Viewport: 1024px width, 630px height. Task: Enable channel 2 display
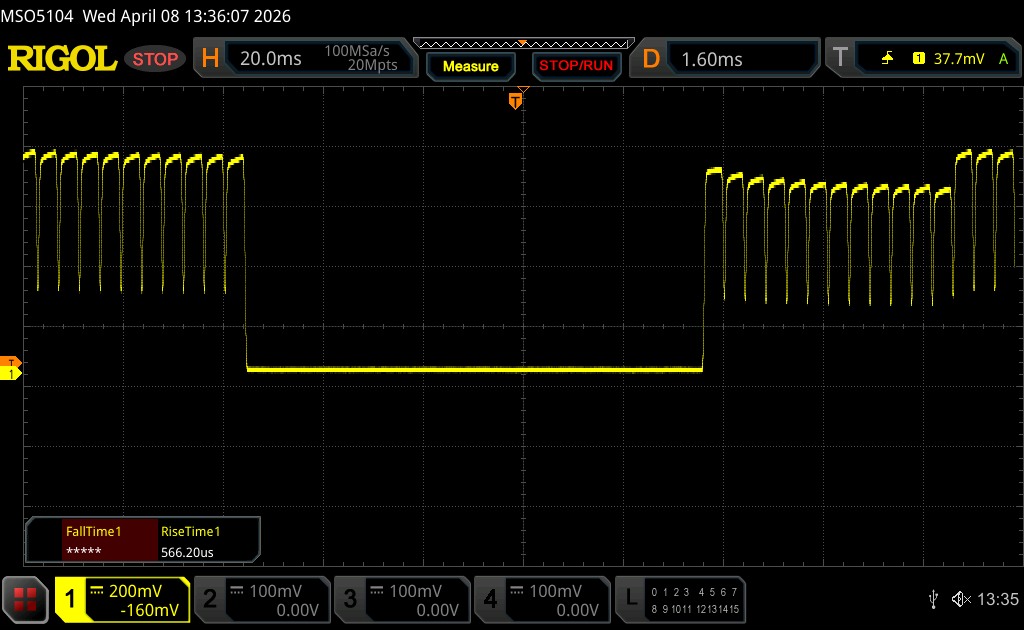260,599
